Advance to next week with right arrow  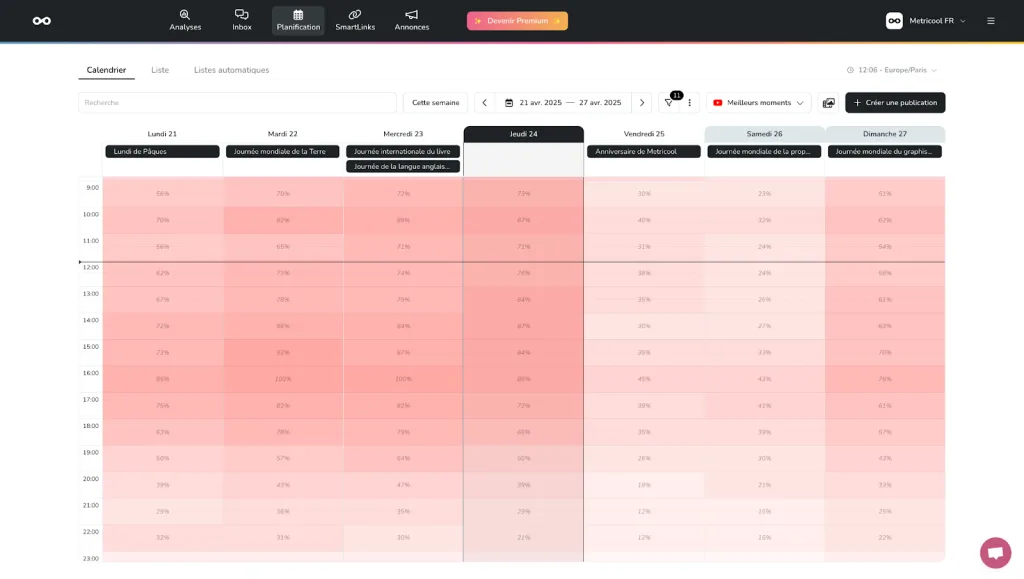pyautogui.click(x=642, y=103)
